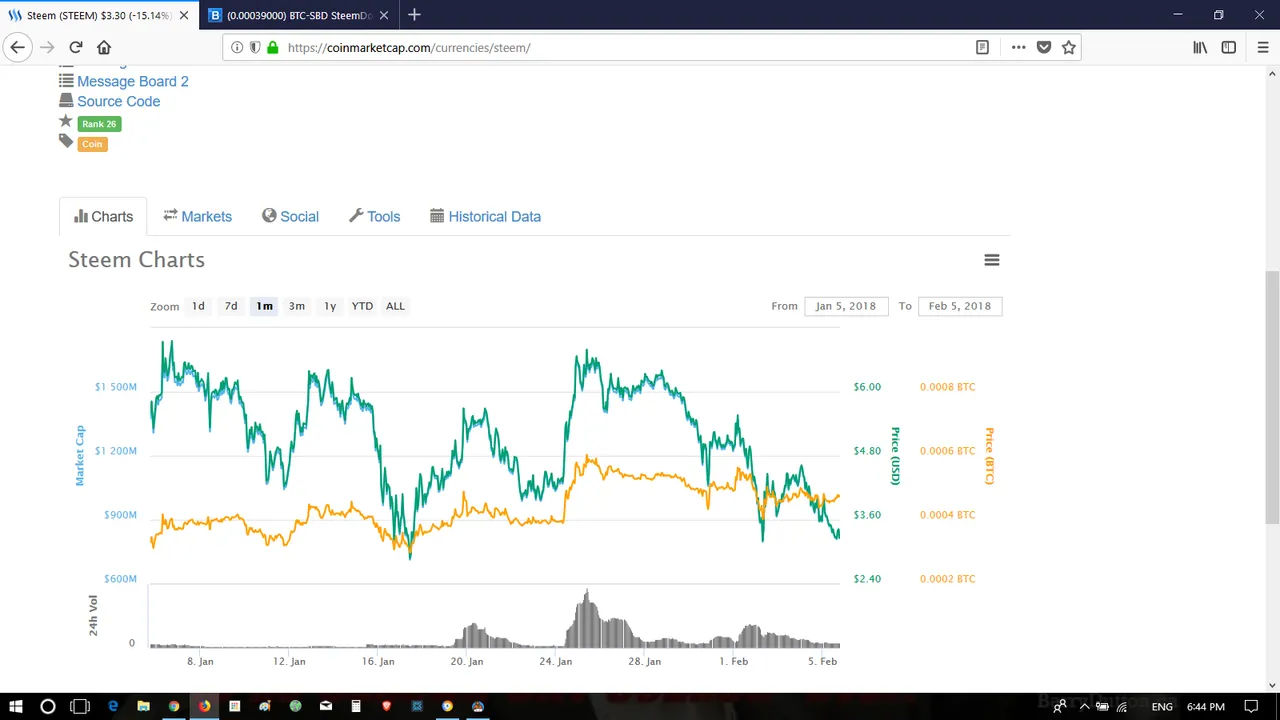Set chart zoom to 1m
Viewport: 1280px width, 720px height.
pos(264,306)
